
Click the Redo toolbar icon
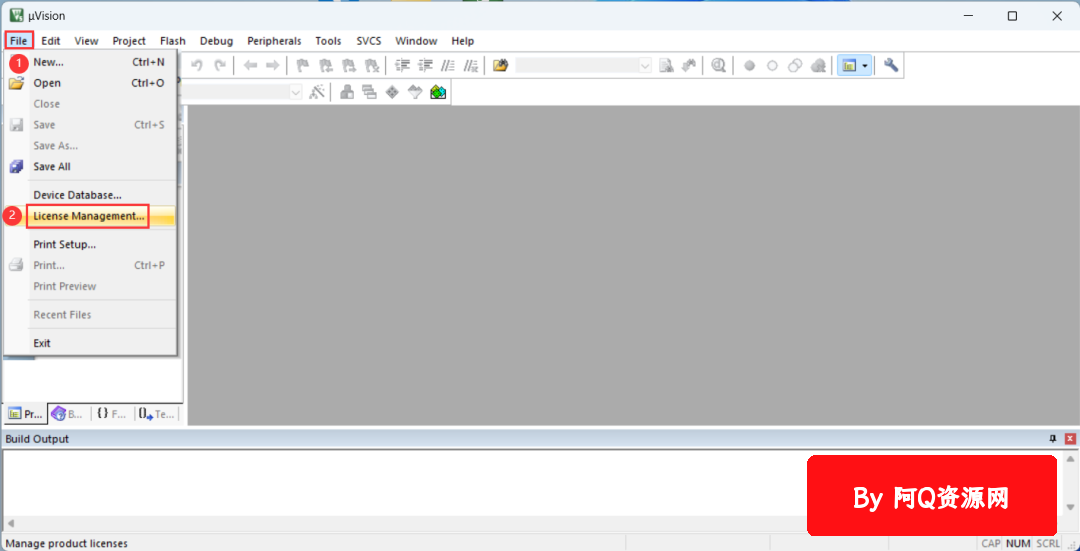click(x=220, y=65)
